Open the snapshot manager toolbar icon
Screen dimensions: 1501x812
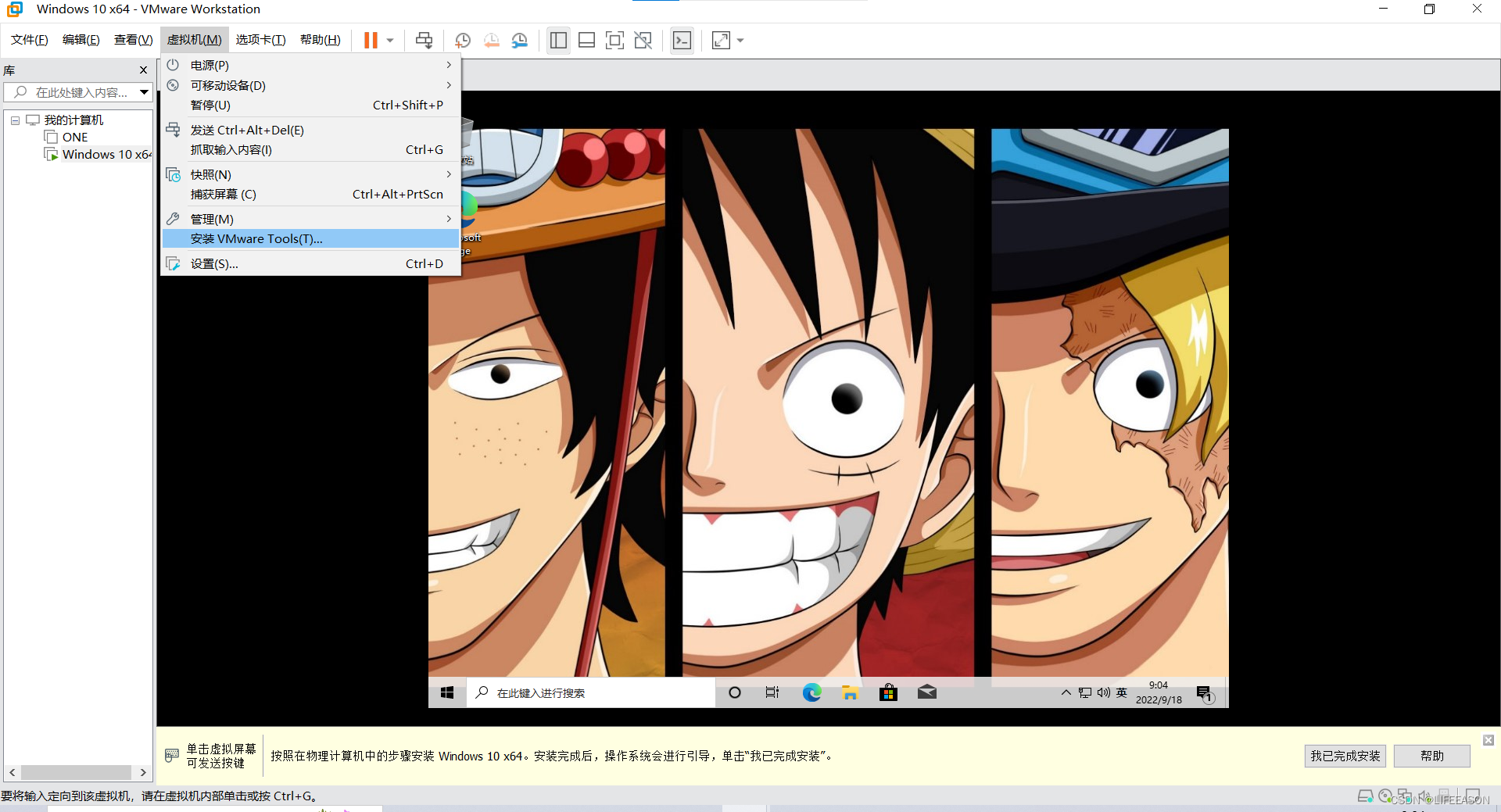[x=519, y=40]
